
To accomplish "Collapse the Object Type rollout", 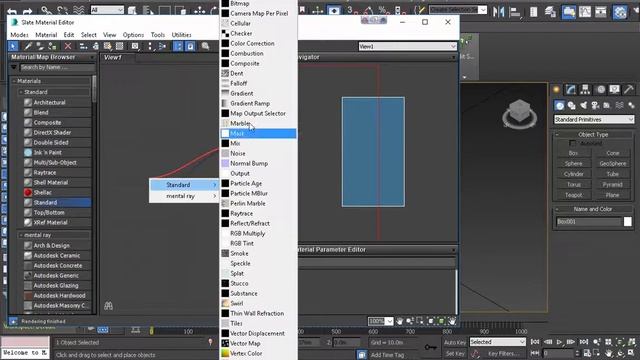I will point(557,134).
